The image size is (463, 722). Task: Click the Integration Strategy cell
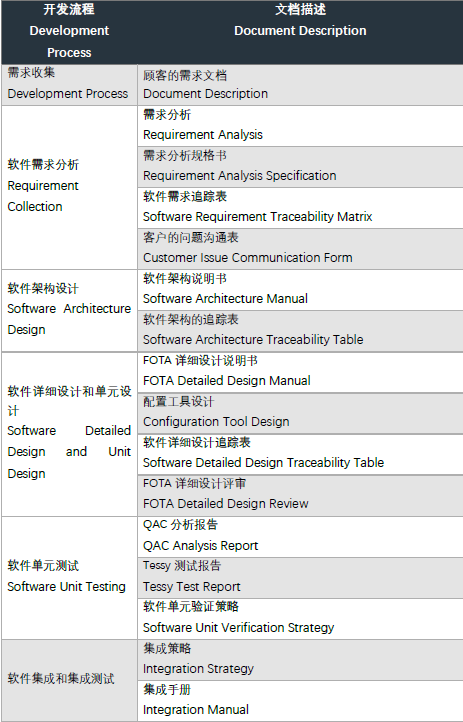[300, 659]
